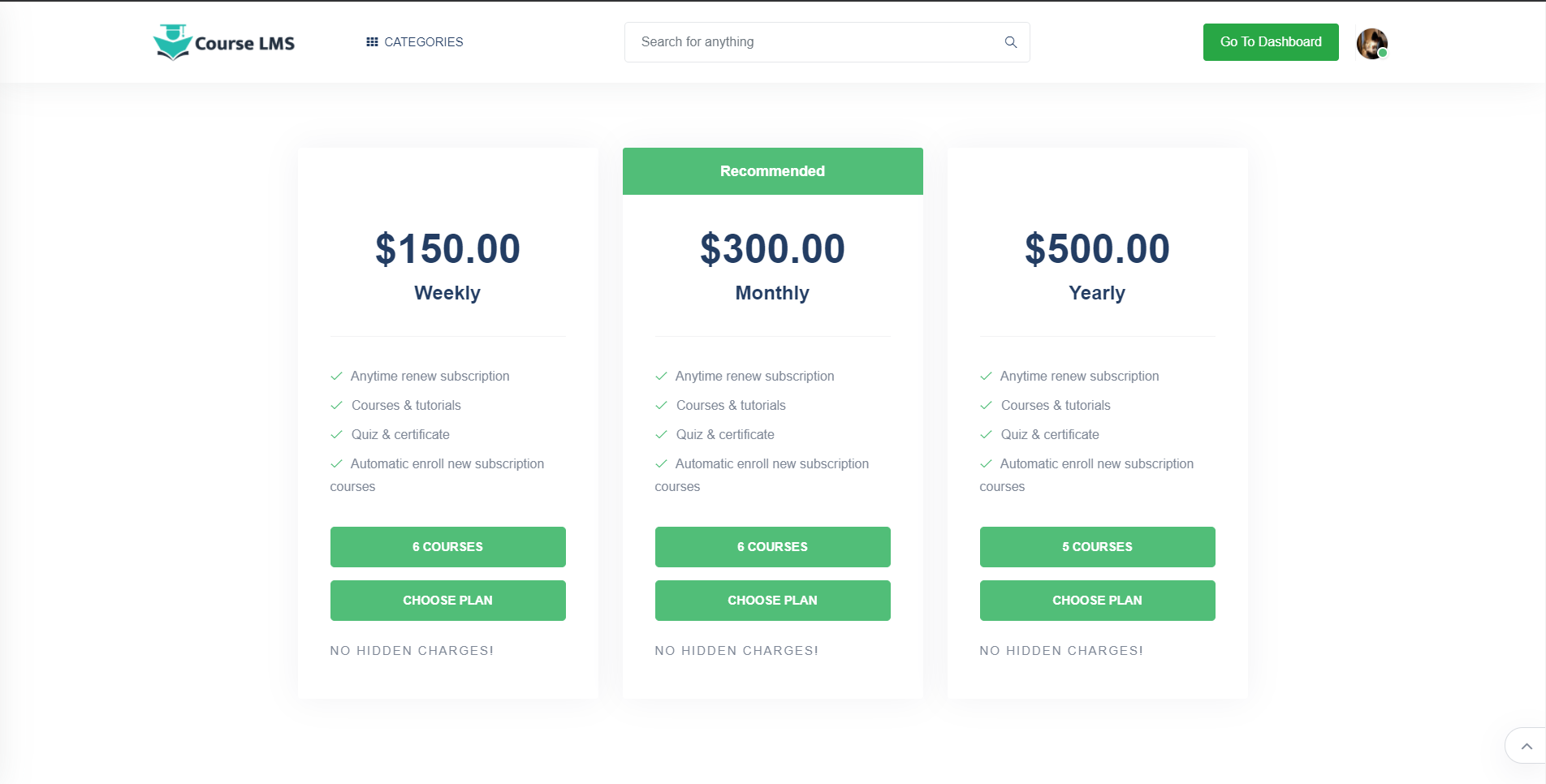Open the CATEGORIES menu
Screen dimensions: 1546x784
423,41
